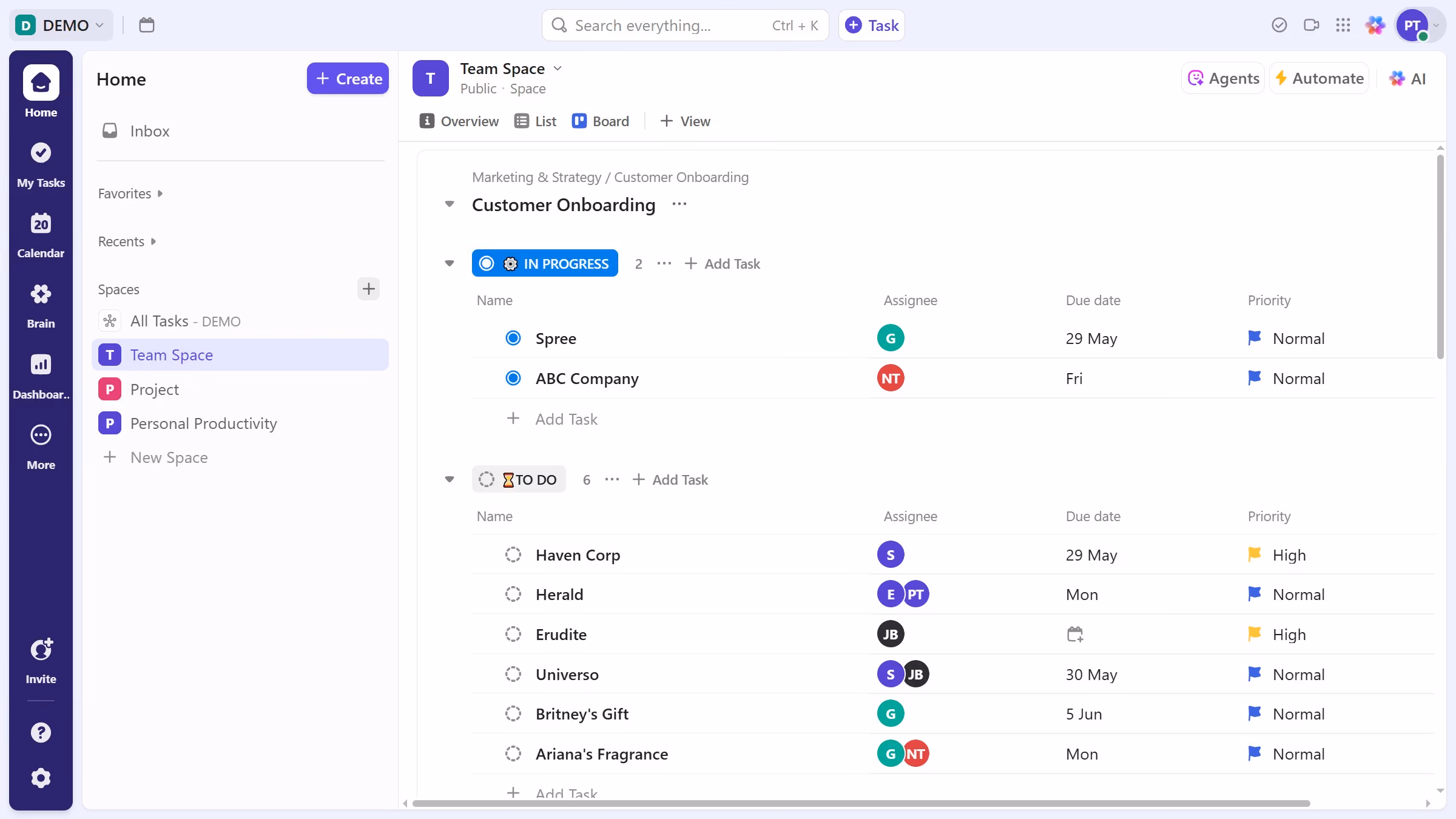Collapse the TO DO group

click(x=450, y=479)
